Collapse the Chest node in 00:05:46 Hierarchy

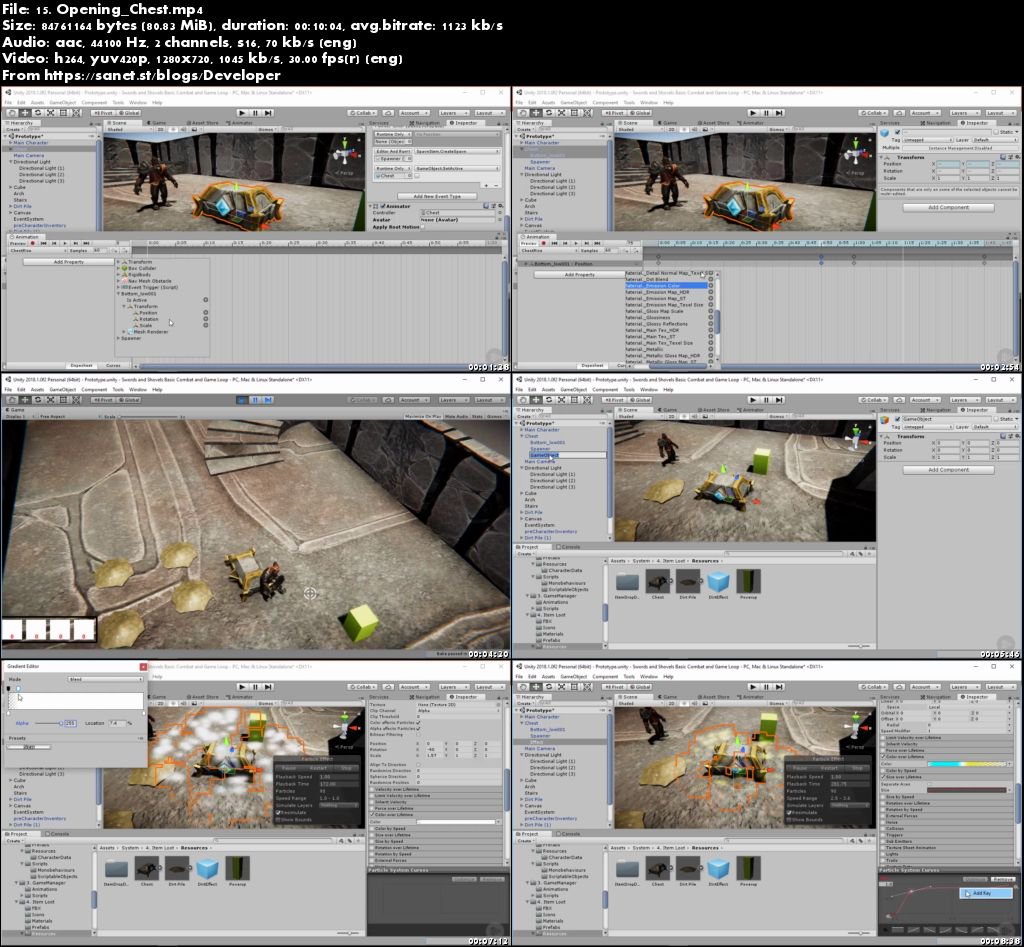[x=522, y=436]
